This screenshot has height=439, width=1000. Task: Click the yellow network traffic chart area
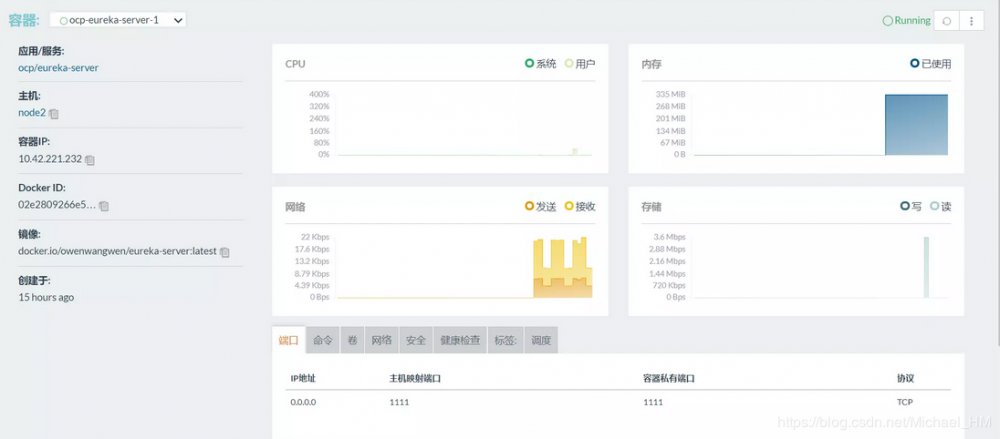(562, 268)
